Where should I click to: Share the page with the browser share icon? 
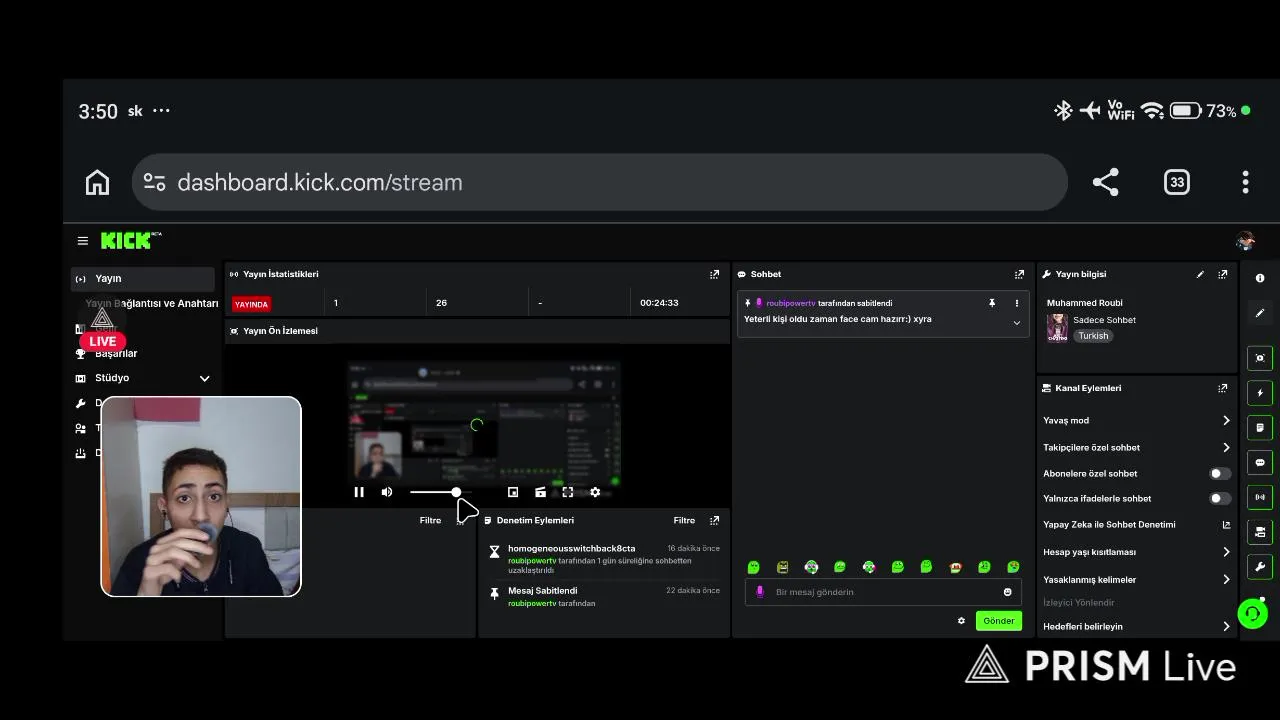(1105, 182)
